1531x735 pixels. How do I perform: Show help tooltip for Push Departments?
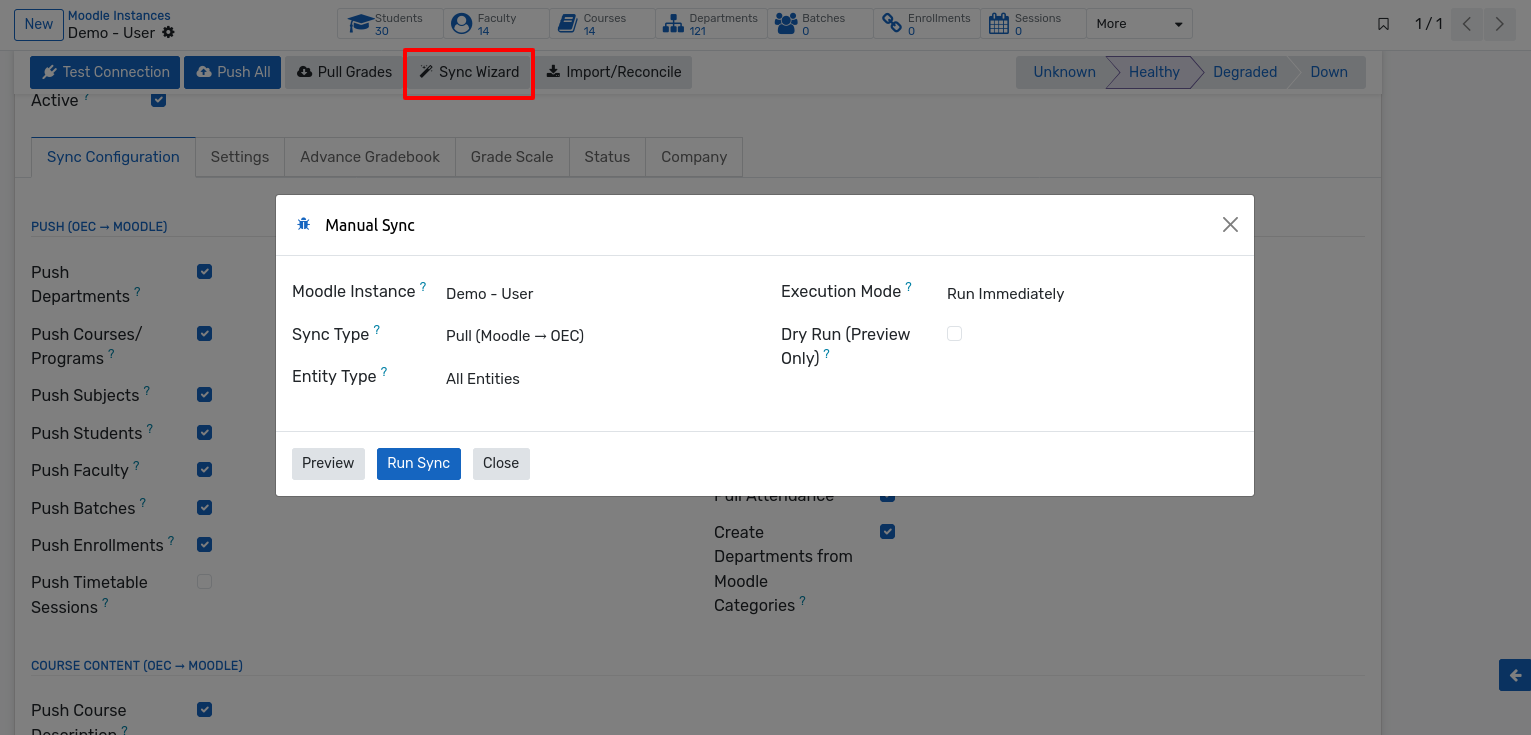(x=137, y=292)
